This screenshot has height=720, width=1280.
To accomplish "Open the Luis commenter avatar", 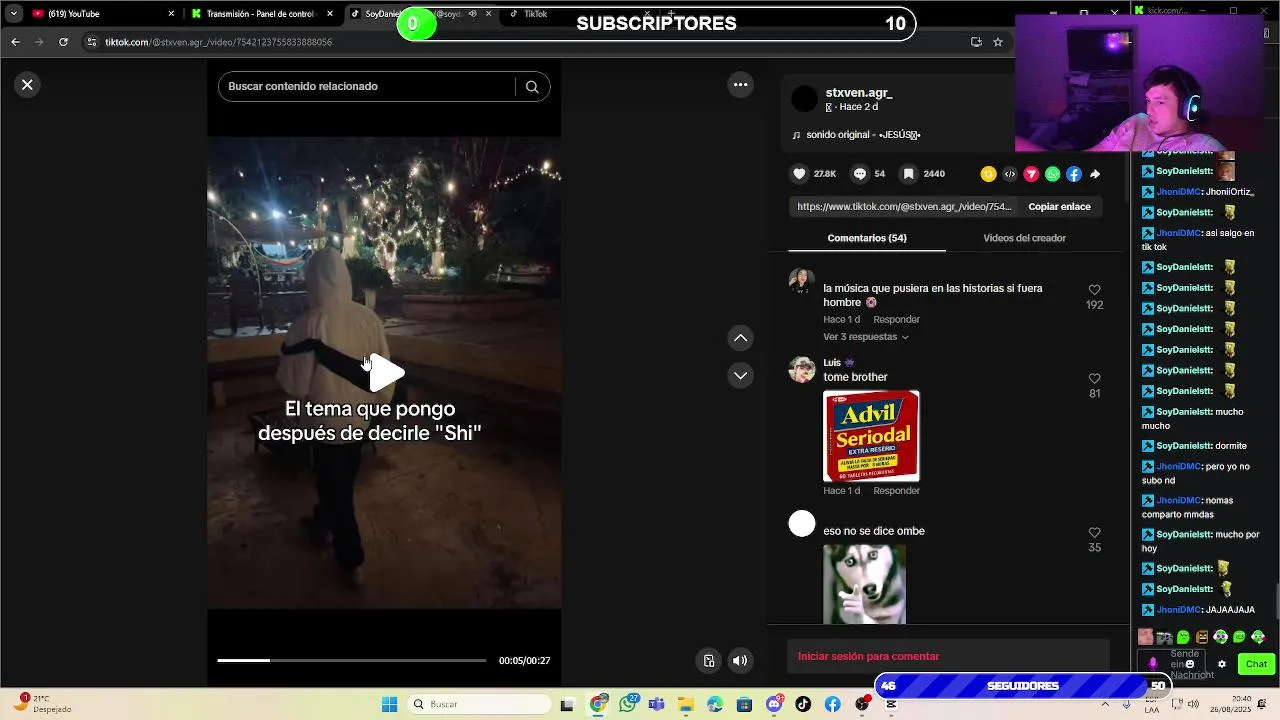I will coord(802,370).
